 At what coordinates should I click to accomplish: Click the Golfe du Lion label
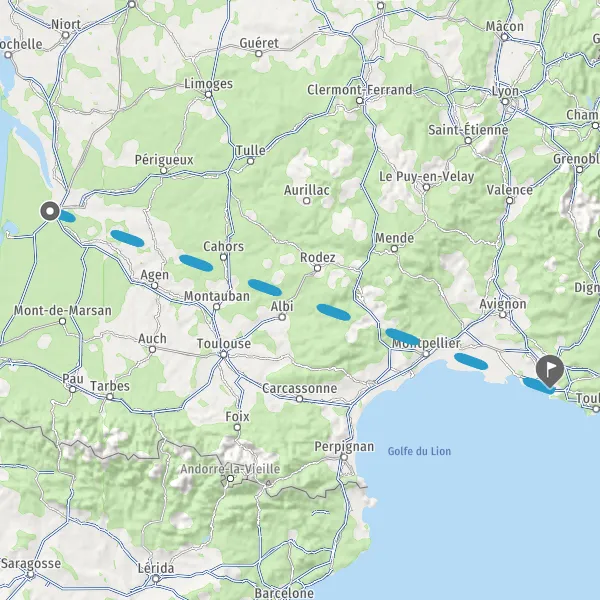click(418, 452)
